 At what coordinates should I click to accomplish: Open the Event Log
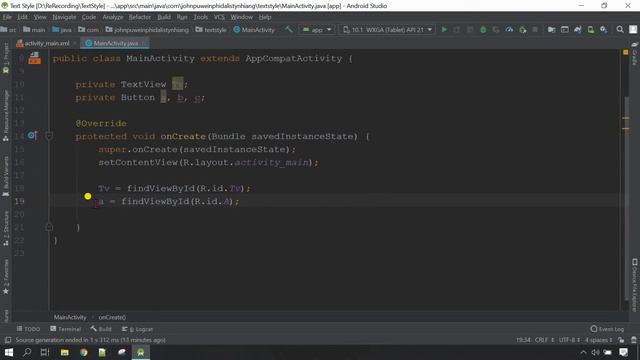(x=607, y=329)
